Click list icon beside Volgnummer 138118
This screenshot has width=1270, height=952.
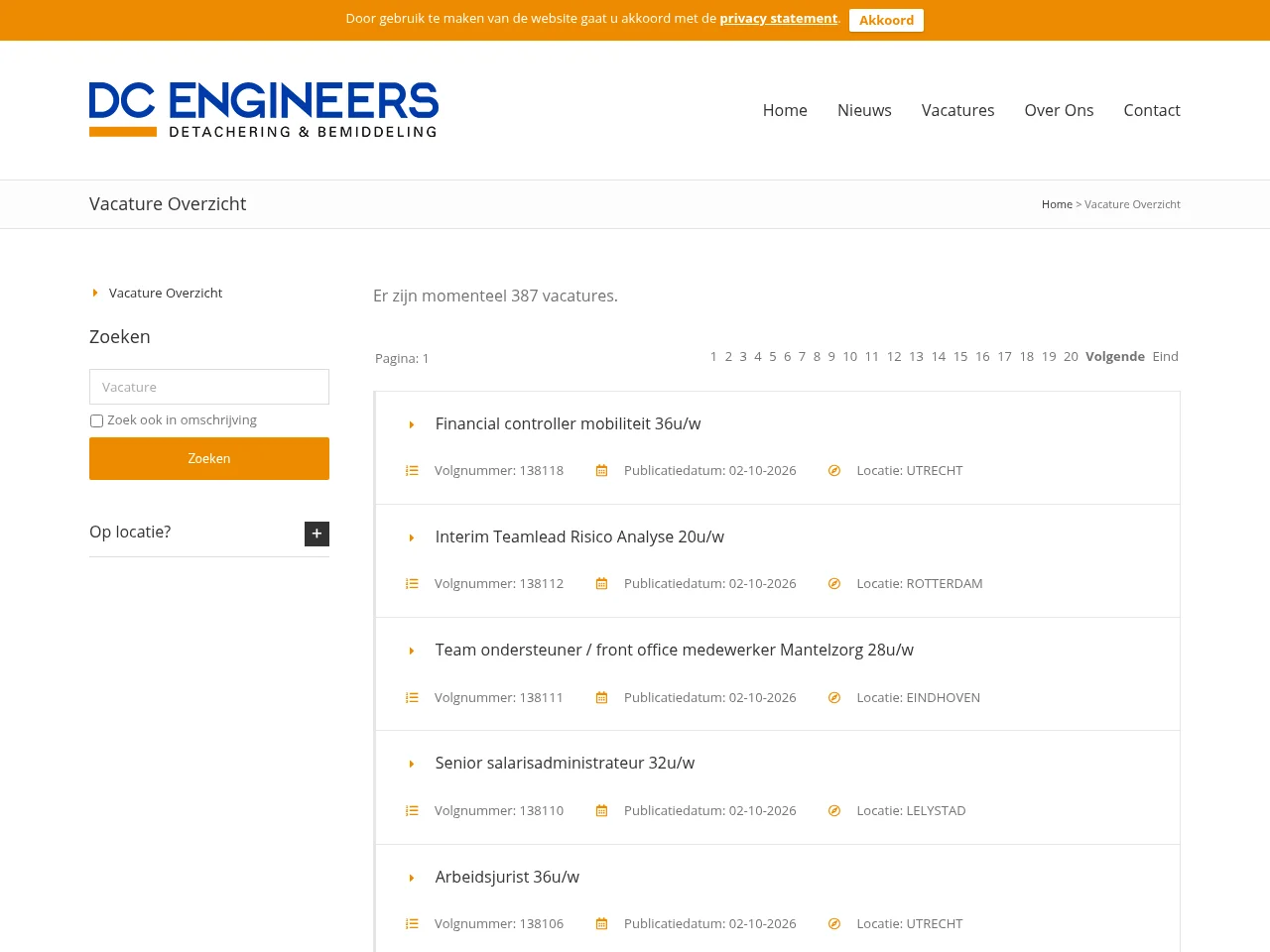(x=412, y=471)
